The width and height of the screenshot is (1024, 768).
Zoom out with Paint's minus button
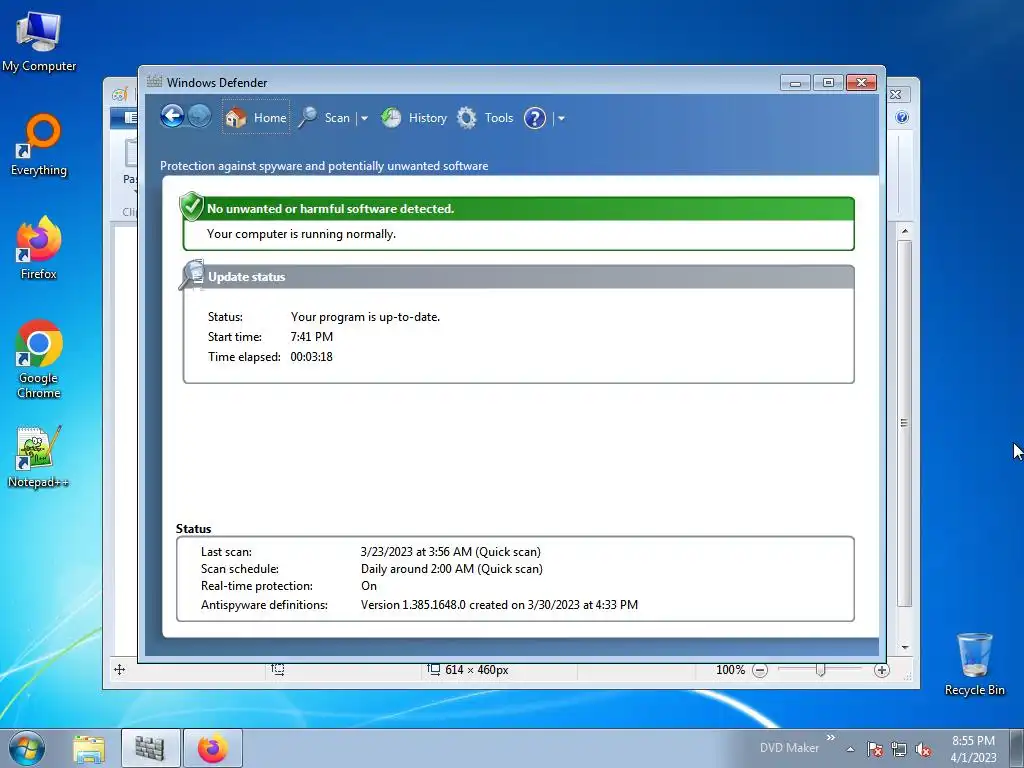(760, 670)
